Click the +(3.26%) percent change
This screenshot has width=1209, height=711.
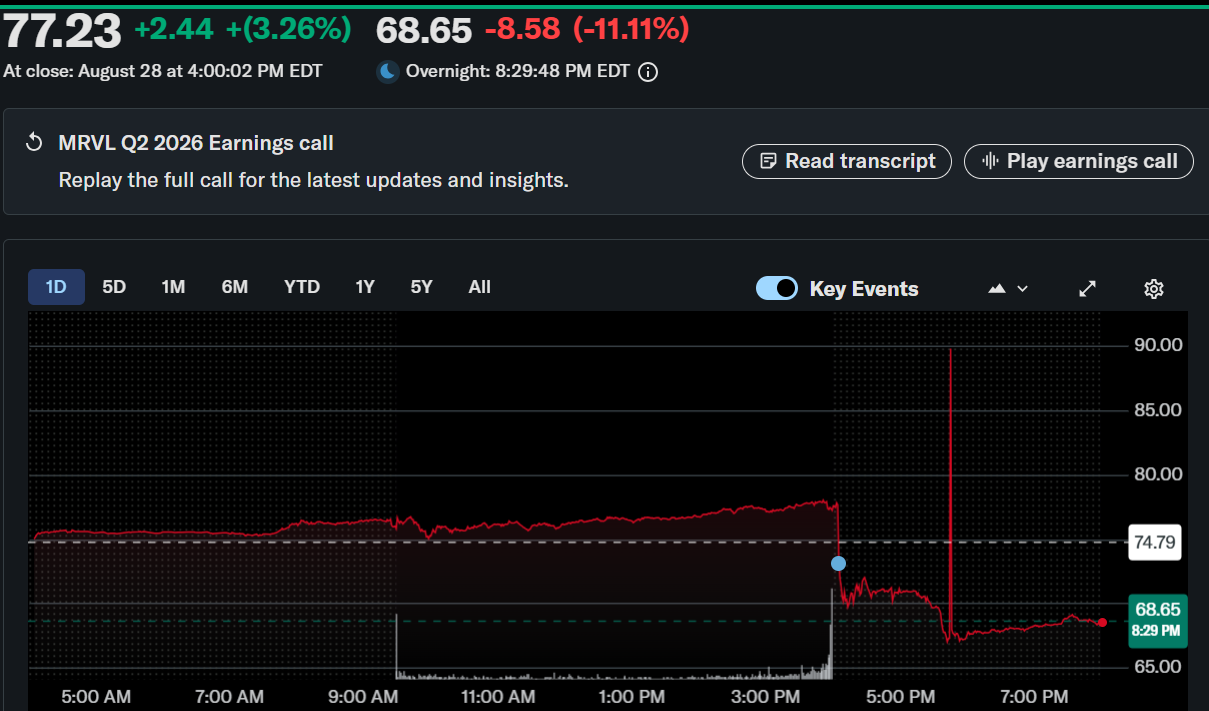point(289,30)
